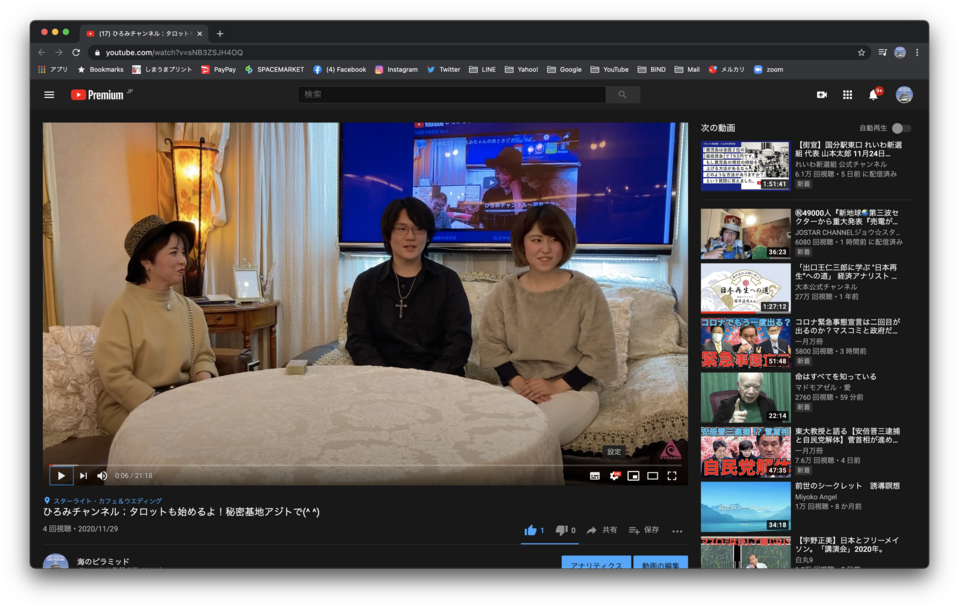Open player settings gear
Image resolution: width=959 pixels, height=608 pixels.
coord(614,476)
